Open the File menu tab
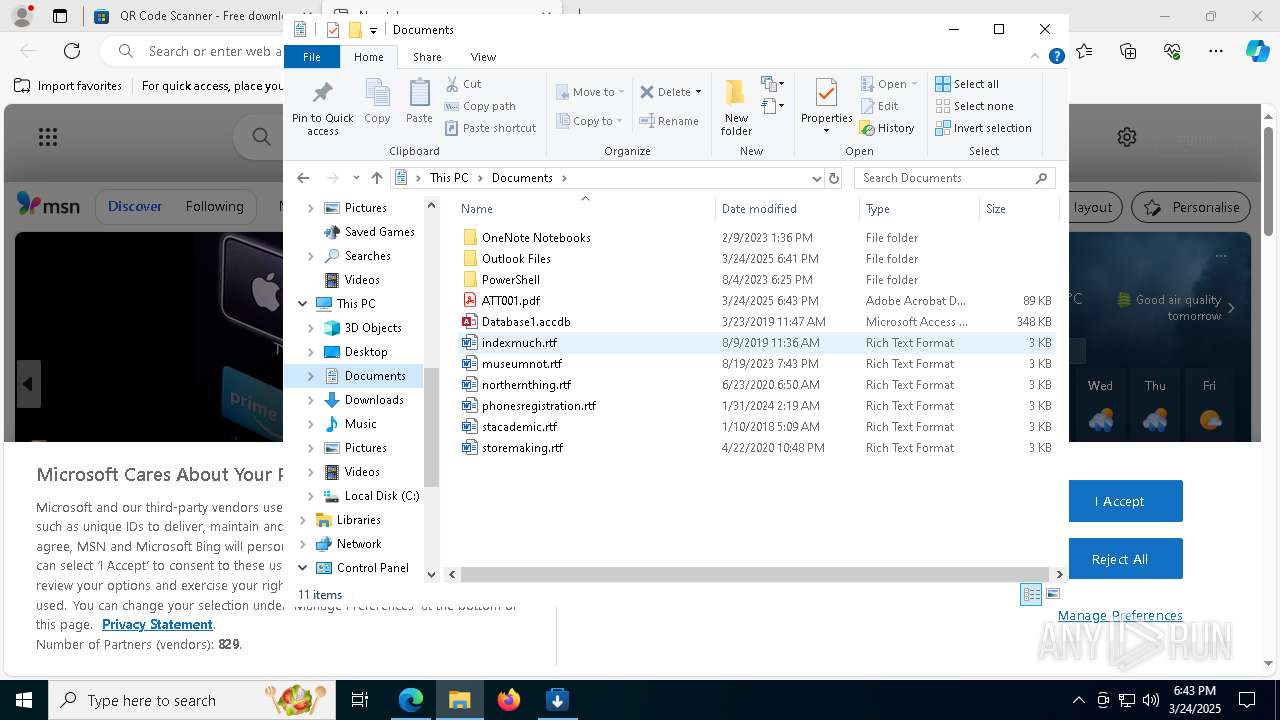 pyautogui.click(x=312, y=57)
